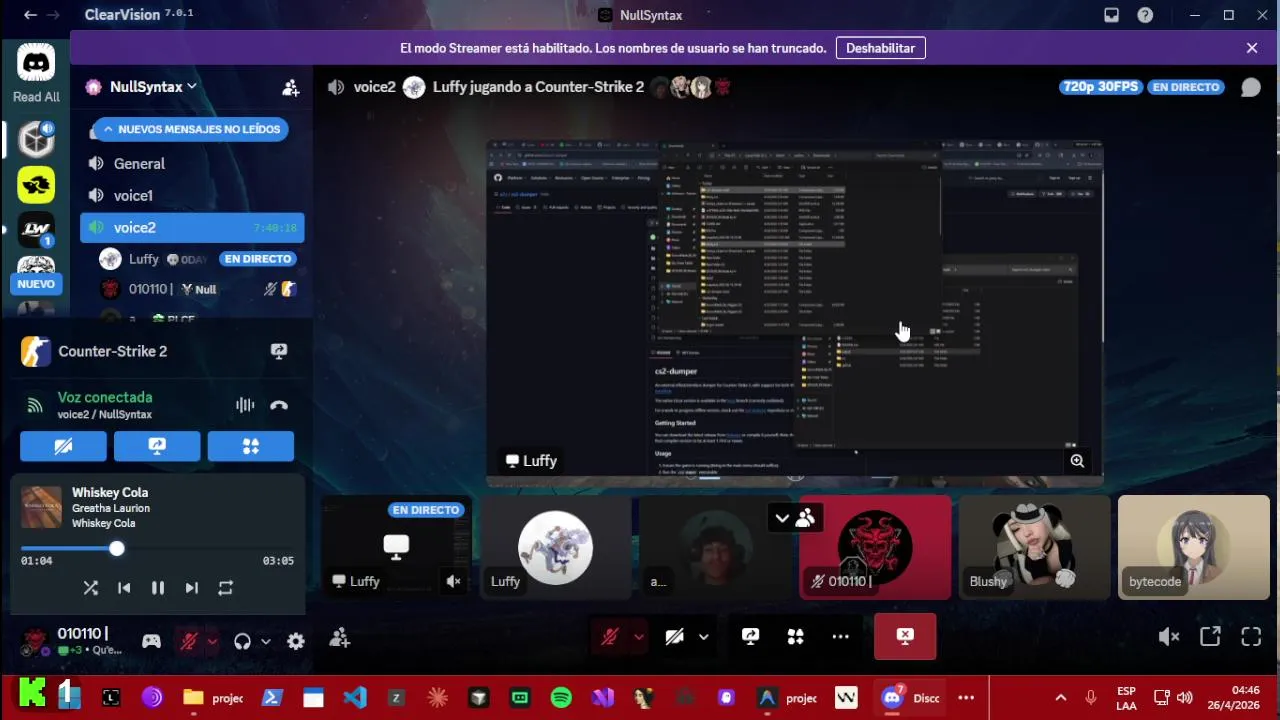Open camera options arrow in call bar
Image resolution: width=1280 pixels, height=720 pixels.
click(703, 636)
